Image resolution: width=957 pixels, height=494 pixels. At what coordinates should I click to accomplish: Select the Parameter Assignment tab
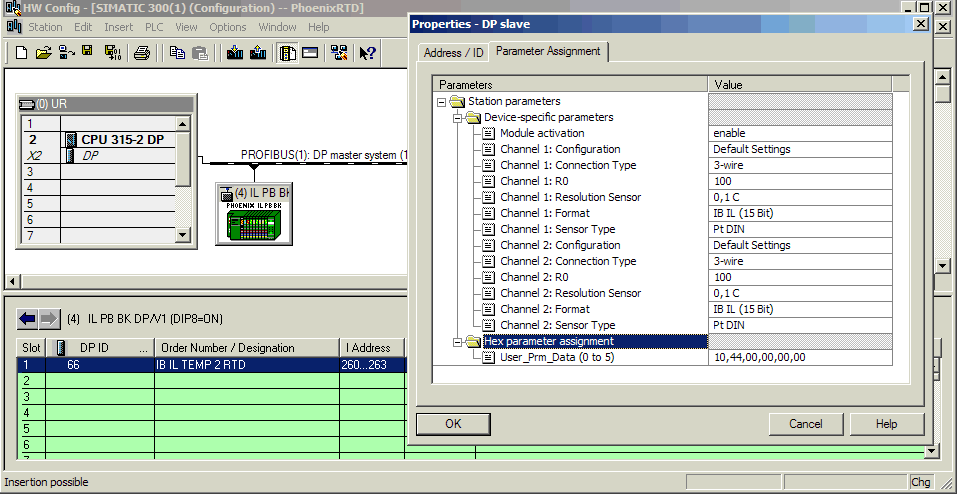[548, 51]
